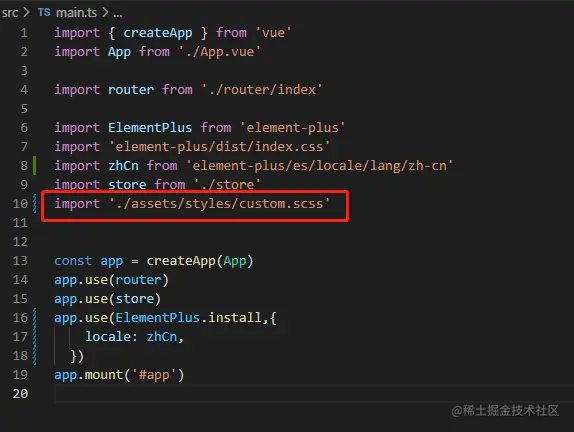Click the modified-line marker beside line 10
This screenshot has width=574, height=432.
(x=34, y=204)
